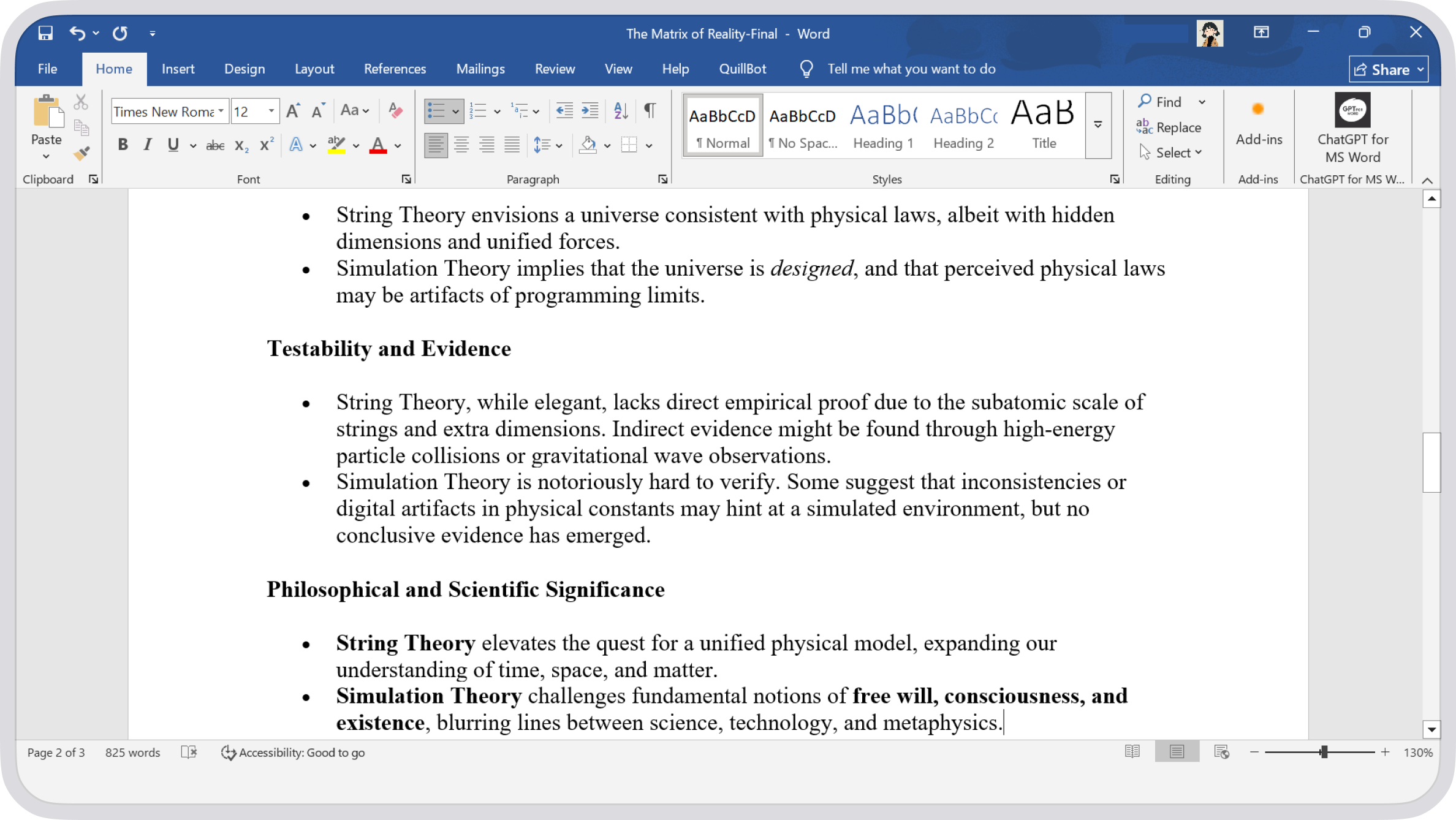Open the font name dropdown
The height and width of the screenshot is (820, 1456).
point(221,112)
